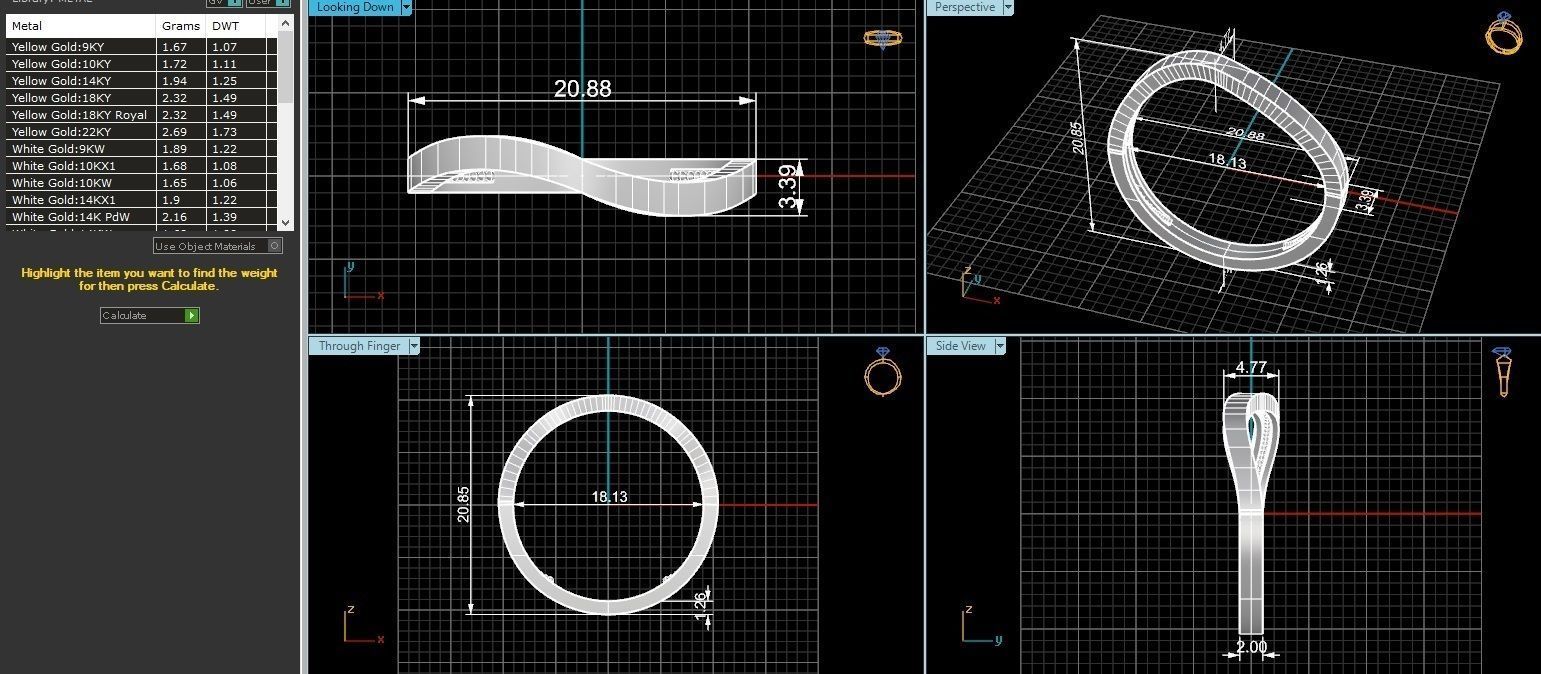The height and width of the screenshot is (674, 1541).
Task: Click the ring icon in Looking Down viewport
Action: coord(882,39)
